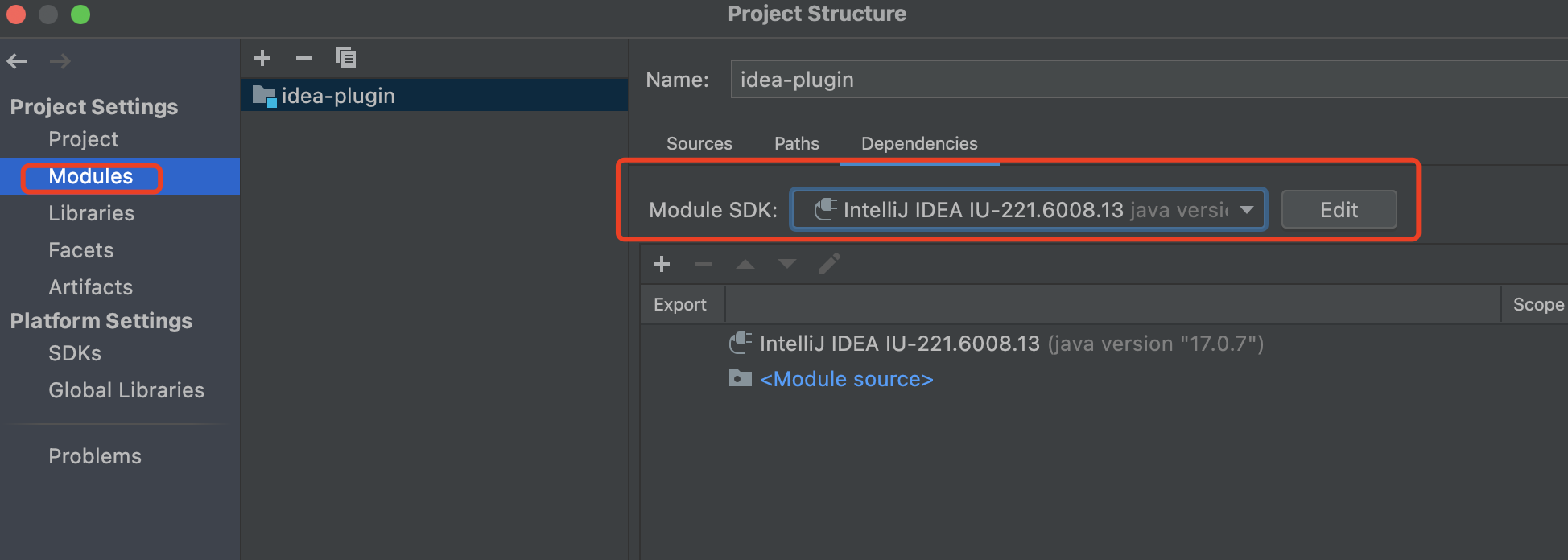Move dependency down with arrow icon
This screenshot has height=560, width=1568.
787,264
